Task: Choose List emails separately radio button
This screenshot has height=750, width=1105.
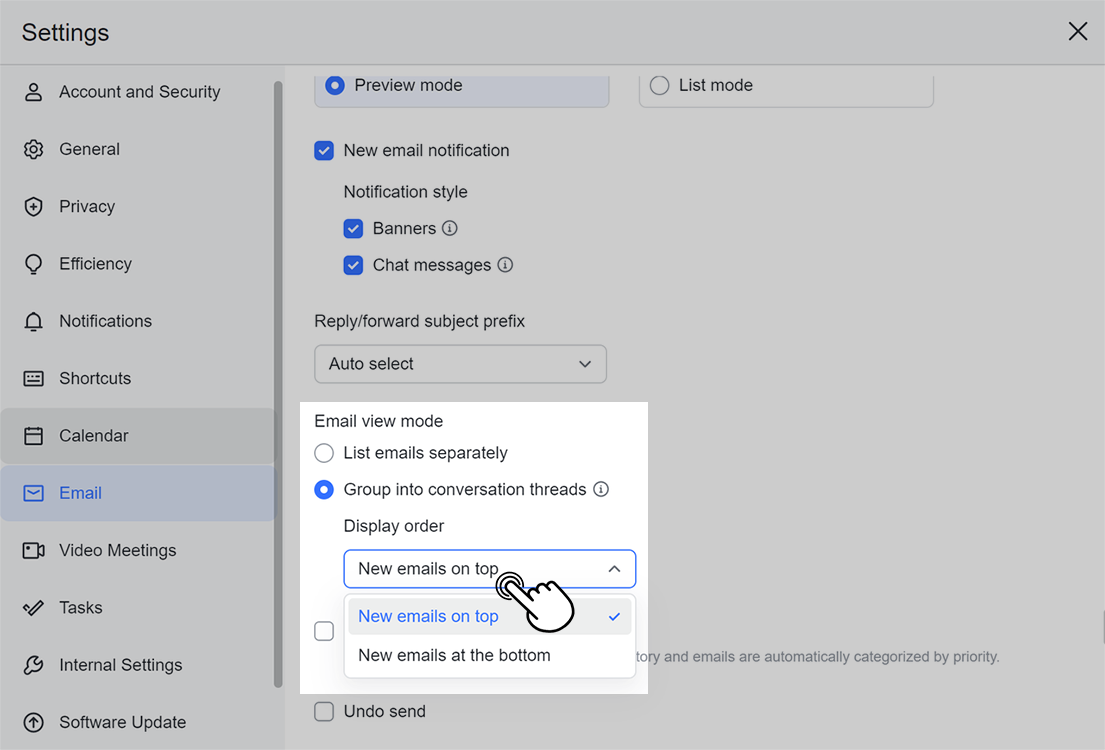Action: [324, 453]
